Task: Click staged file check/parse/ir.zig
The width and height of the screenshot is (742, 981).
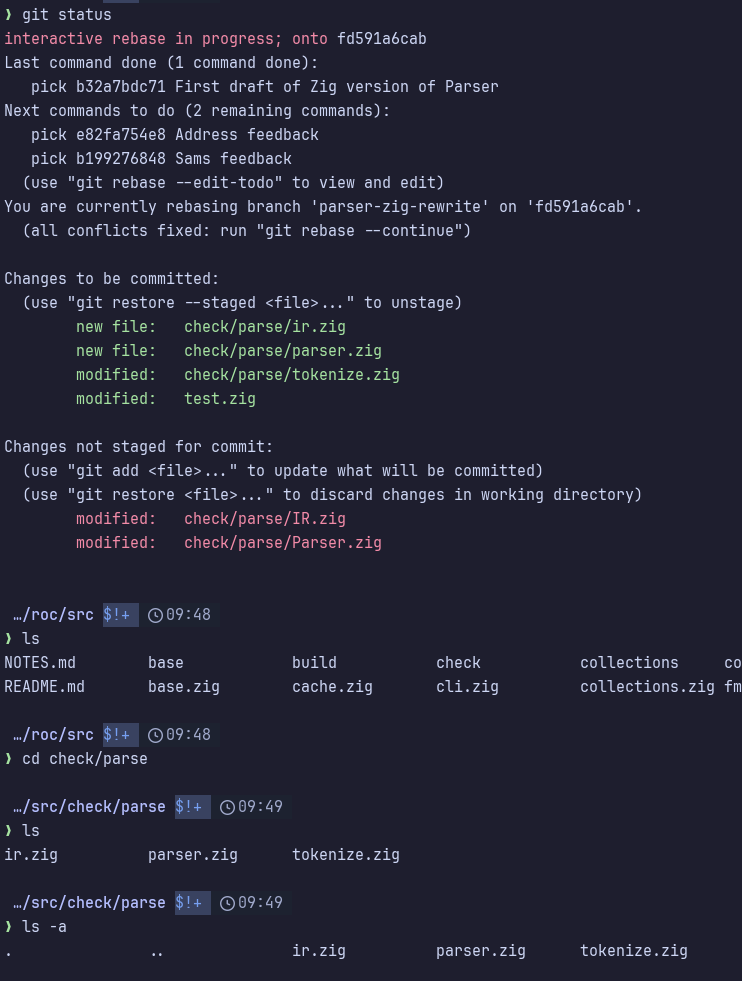Action: click(265, 327)
